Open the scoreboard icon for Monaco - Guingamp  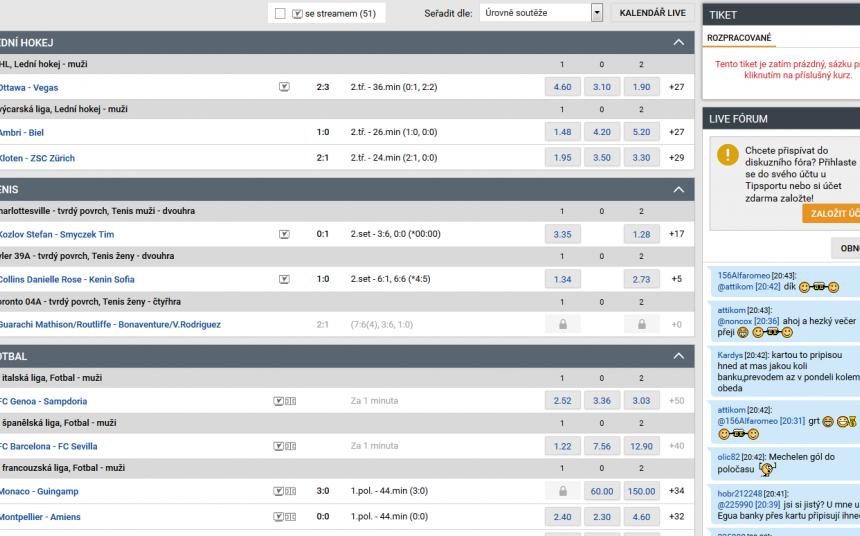coord(291,491)
